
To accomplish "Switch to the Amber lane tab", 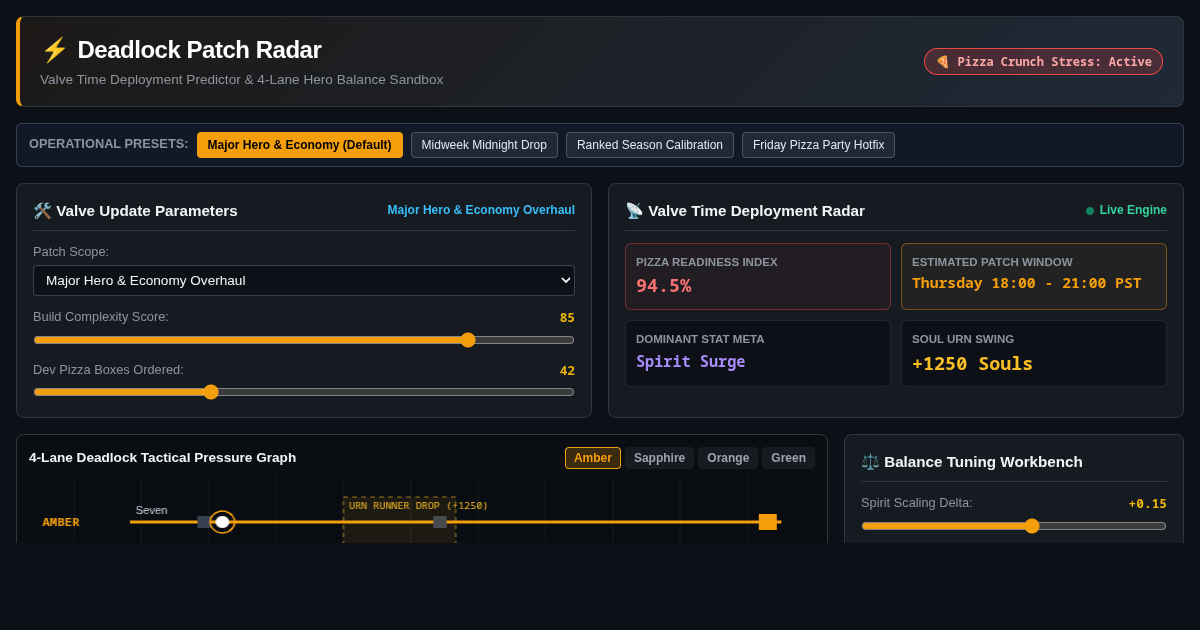I will pos(593,458).
